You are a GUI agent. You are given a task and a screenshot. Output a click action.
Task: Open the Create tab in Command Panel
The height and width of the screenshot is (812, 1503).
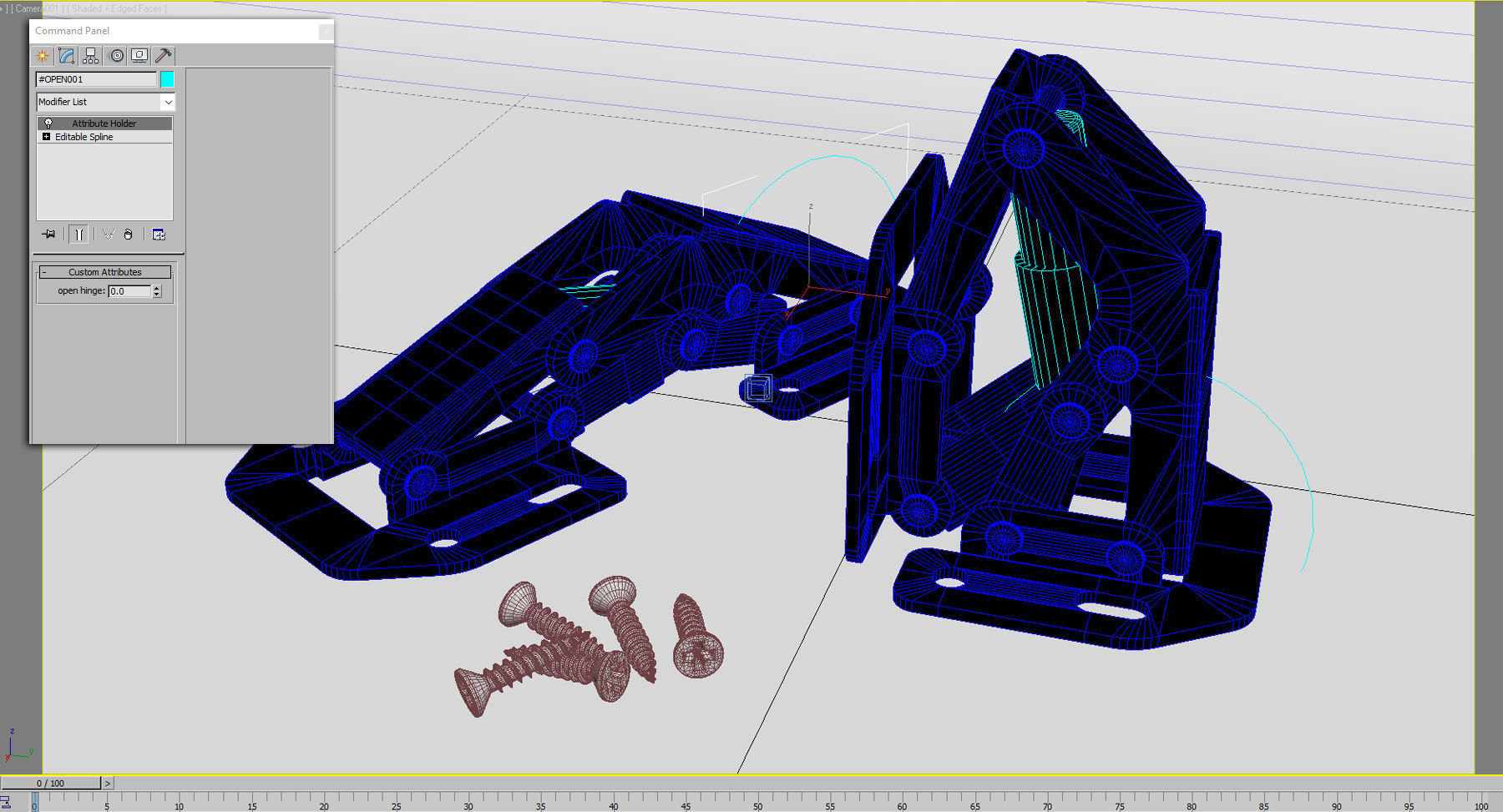click(42, 56)
